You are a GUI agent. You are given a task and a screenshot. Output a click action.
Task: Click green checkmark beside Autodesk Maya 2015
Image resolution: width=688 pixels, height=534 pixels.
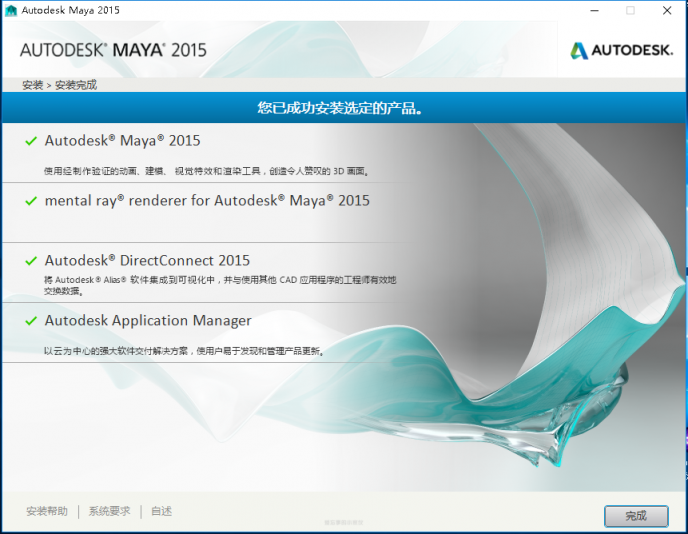coord(31,141)
